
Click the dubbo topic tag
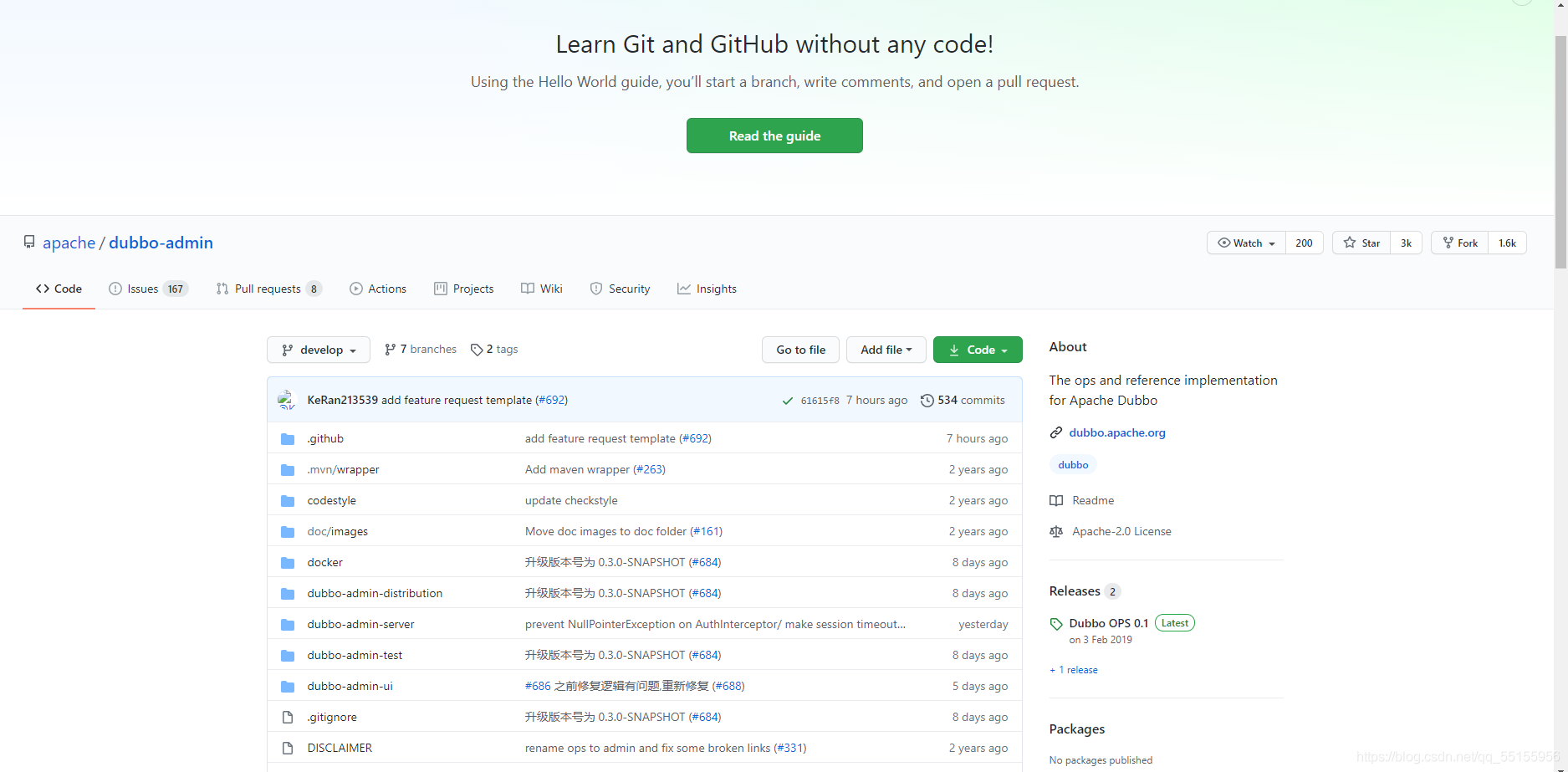[1073, 465]
